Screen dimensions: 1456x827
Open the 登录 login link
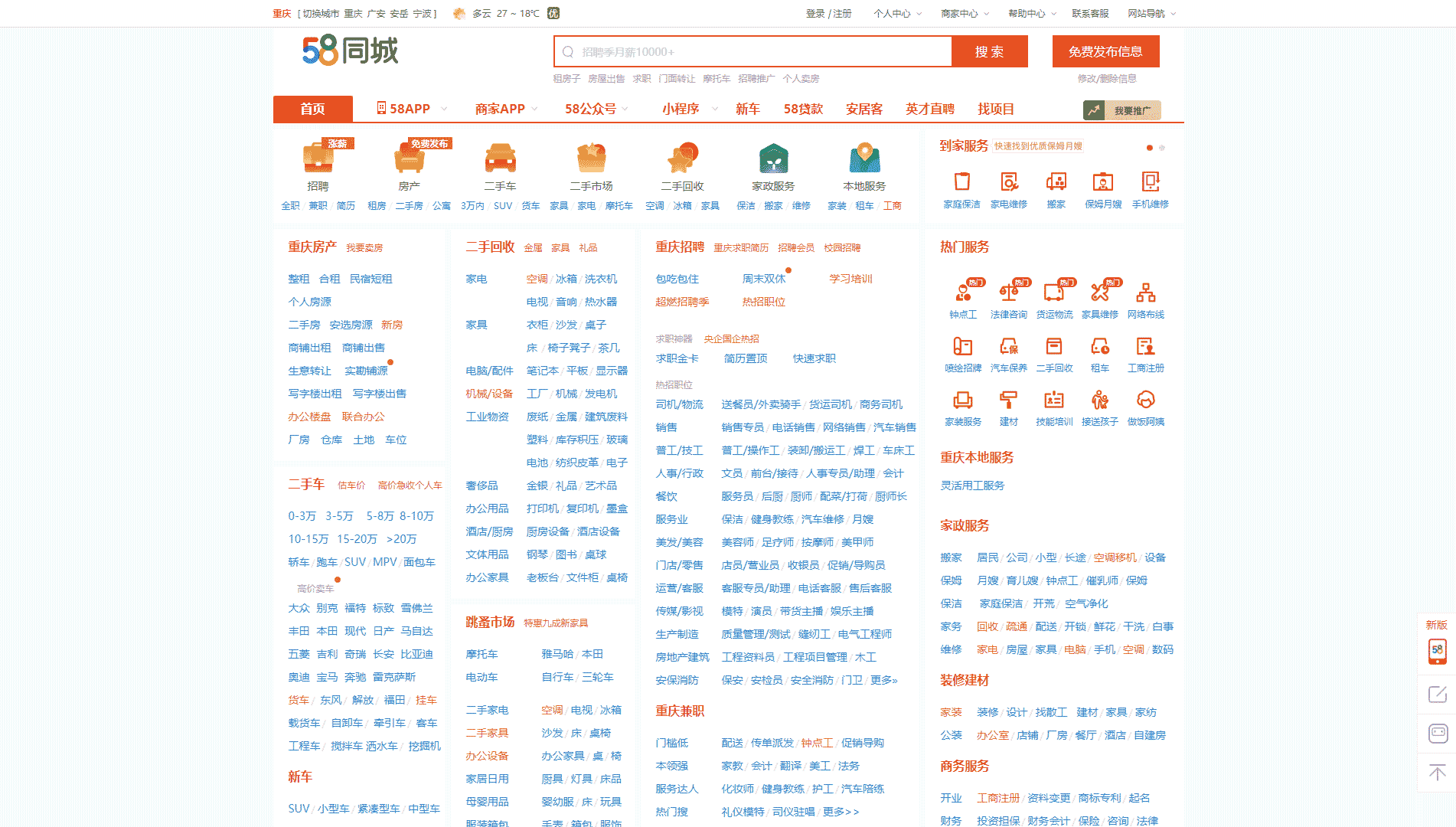tap(815, 14)
